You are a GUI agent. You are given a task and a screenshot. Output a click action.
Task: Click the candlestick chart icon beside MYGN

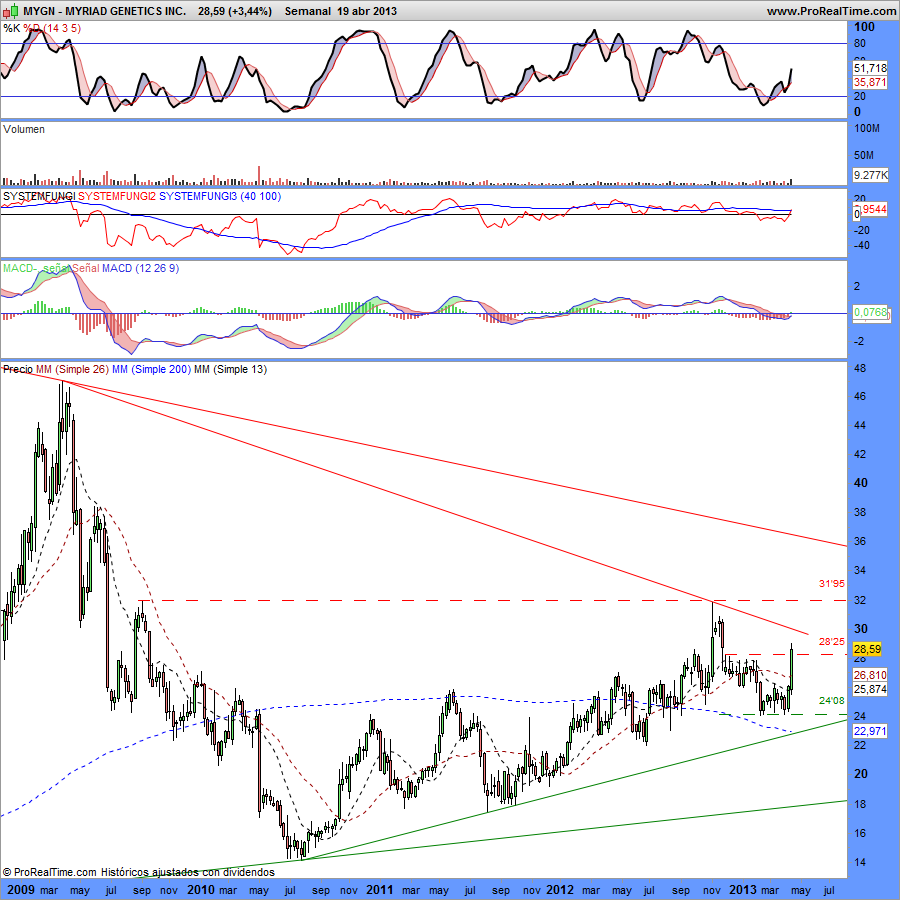point(11,11)
